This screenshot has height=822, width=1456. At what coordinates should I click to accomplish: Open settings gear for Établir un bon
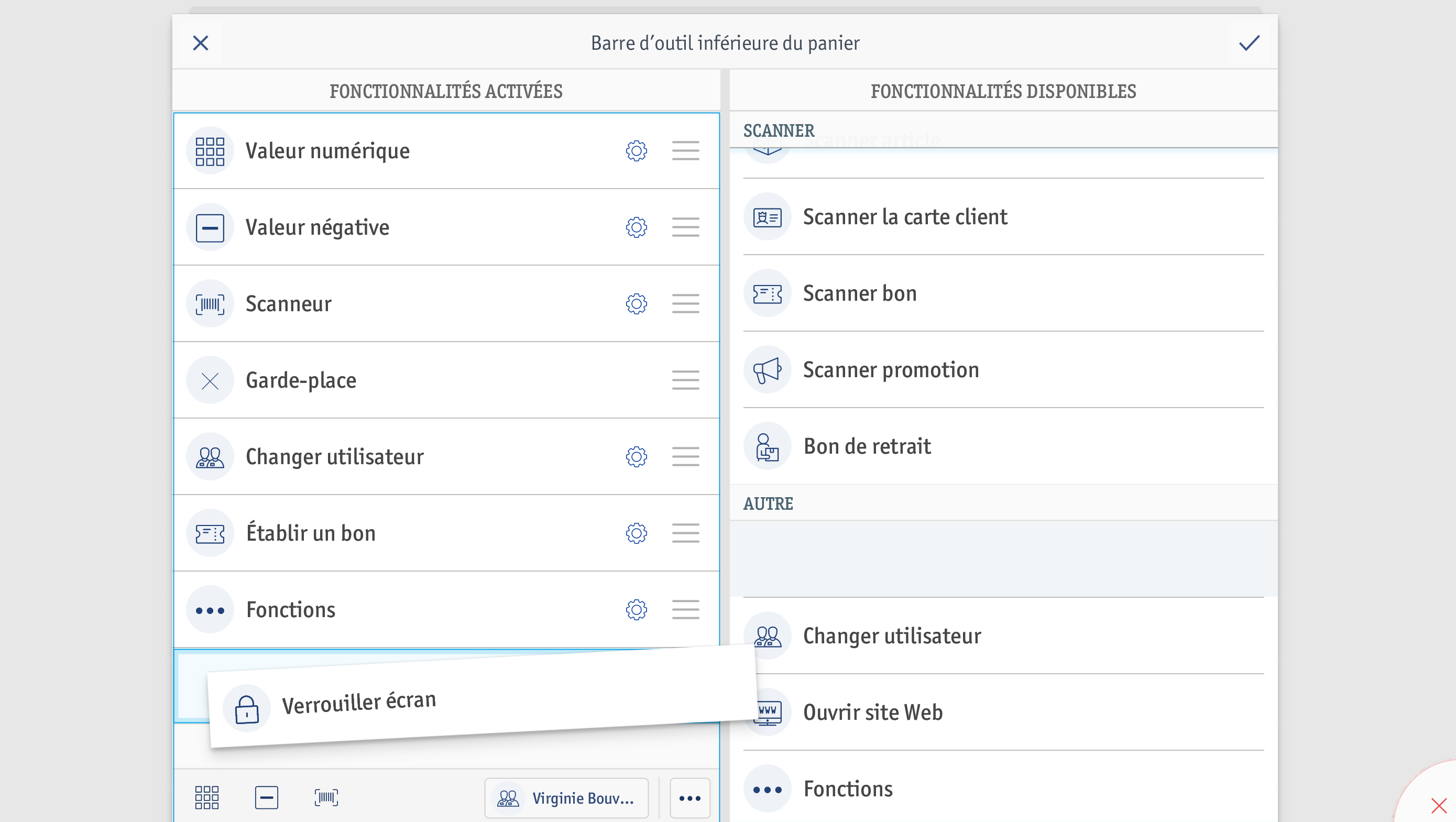pos(637,533)
